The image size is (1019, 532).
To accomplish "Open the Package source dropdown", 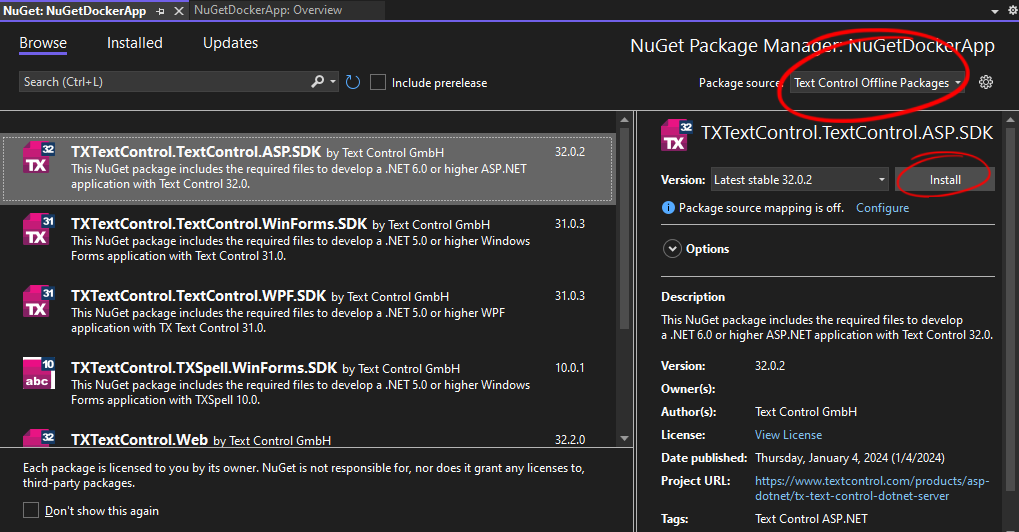I will (x=877, y=82).
